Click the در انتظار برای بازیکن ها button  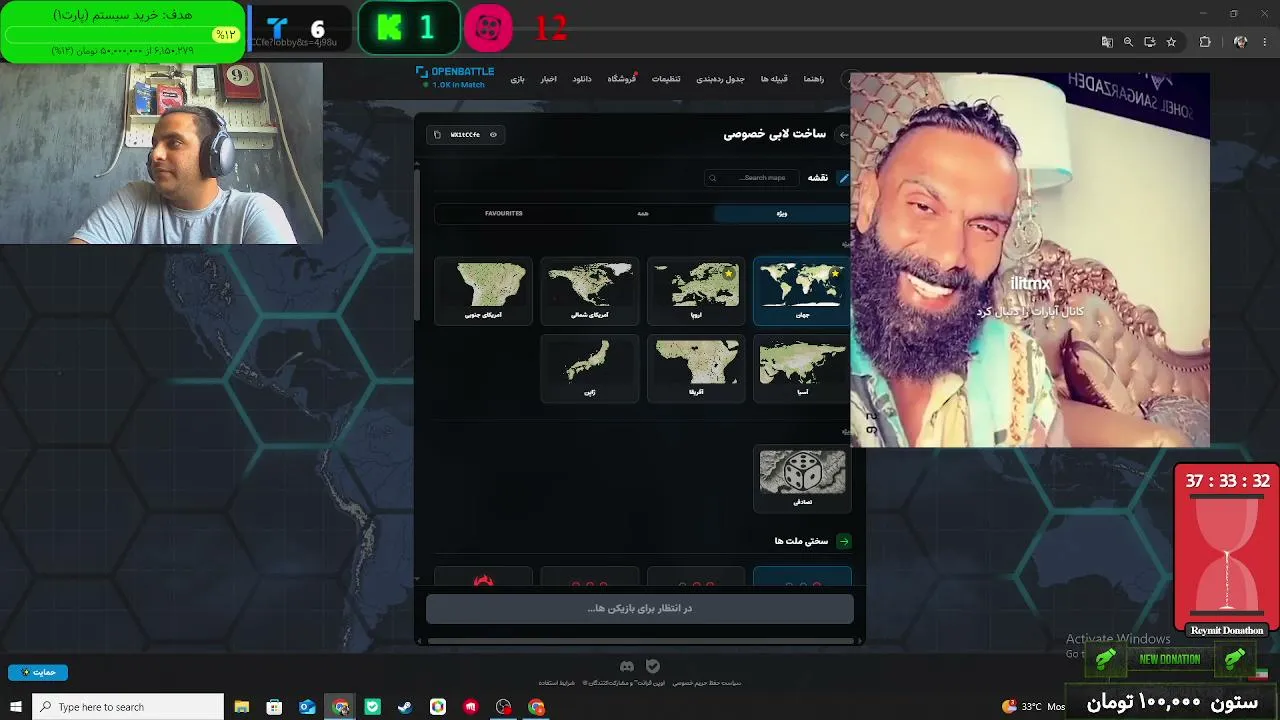[640, 608]
